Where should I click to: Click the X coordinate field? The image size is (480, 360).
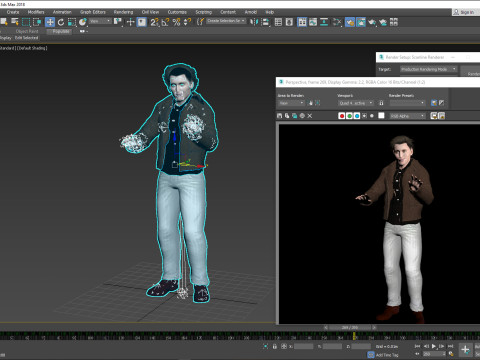(303, 347)
